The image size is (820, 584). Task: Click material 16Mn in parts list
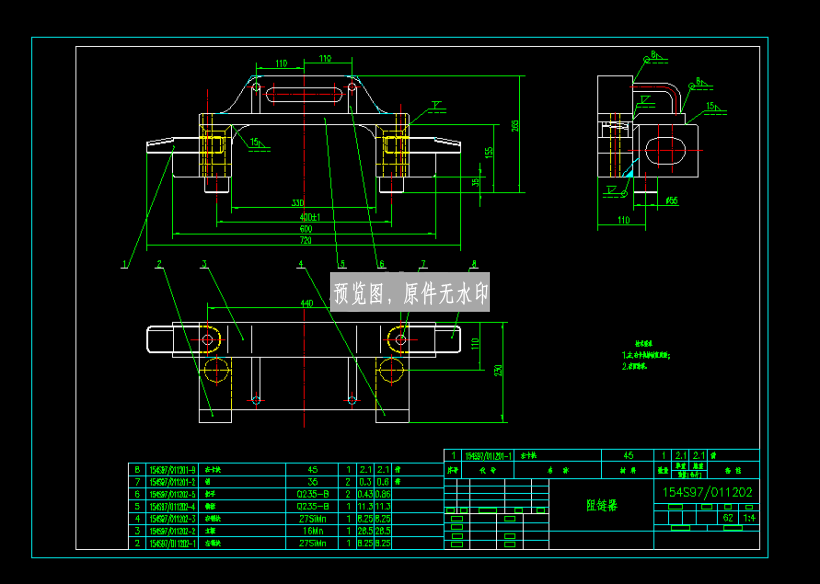tap(312, 531)
